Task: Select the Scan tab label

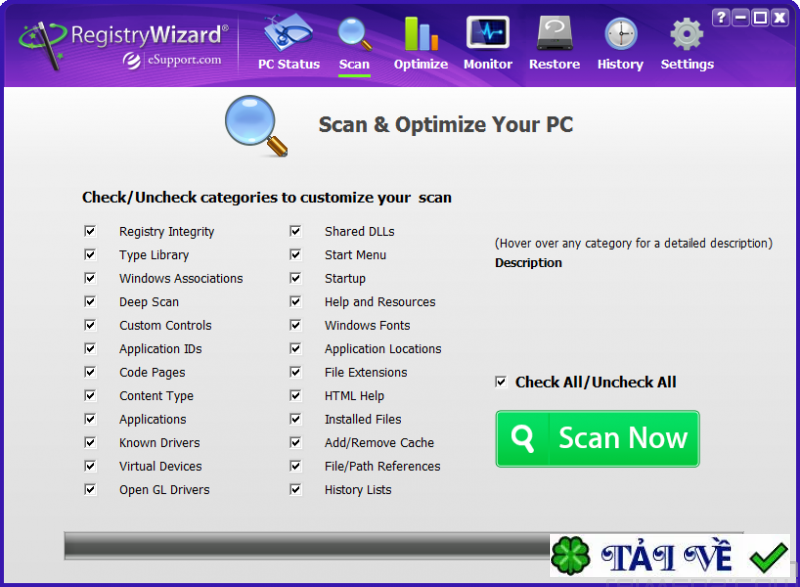Action: pos(354,64)
